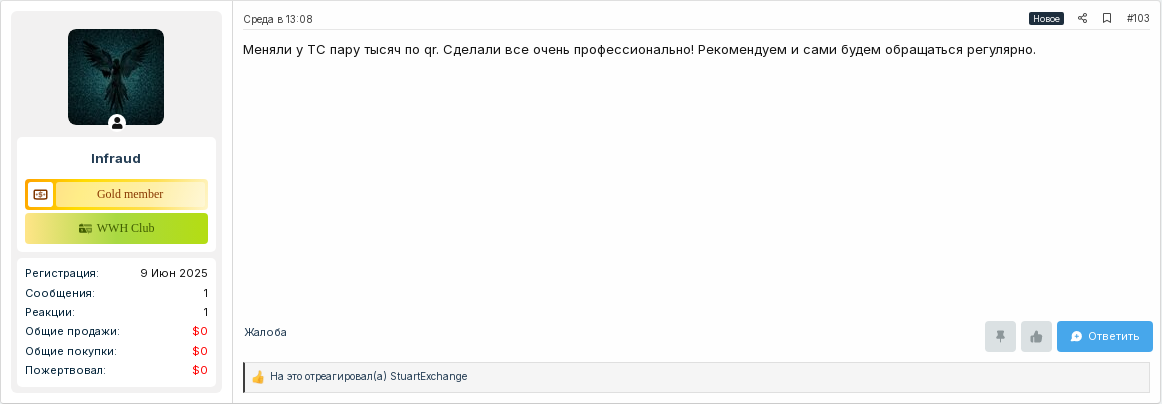Click the Новое label badge
The width and height of the screenshot is (1162, 404).
click(1046, 19)
